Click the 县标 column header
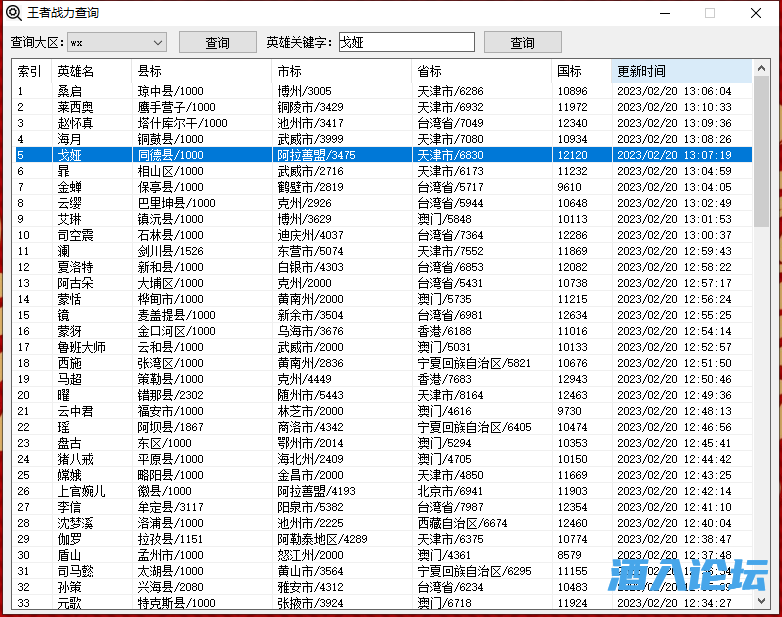The height and width of the screenshot is (617, 782). 201,71
